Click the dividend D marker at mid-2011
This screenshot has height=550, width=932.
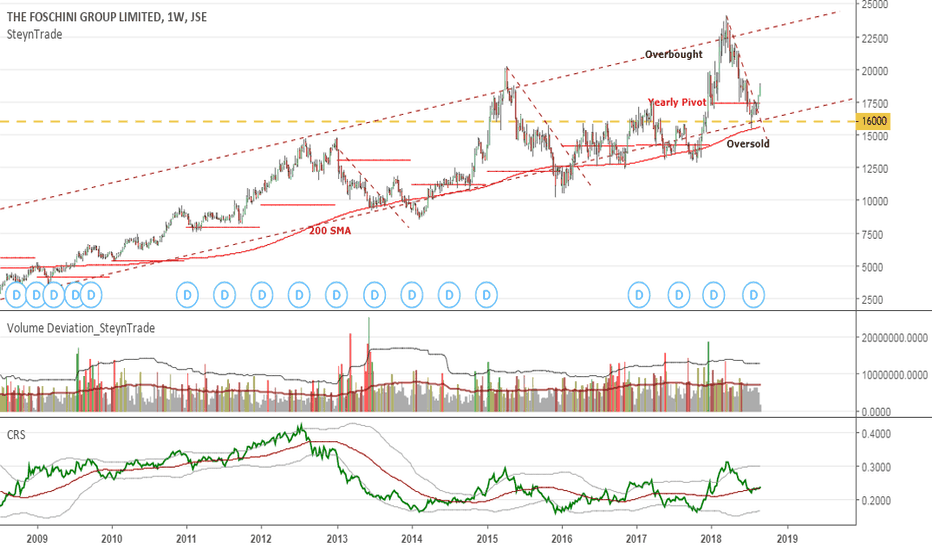225,295
